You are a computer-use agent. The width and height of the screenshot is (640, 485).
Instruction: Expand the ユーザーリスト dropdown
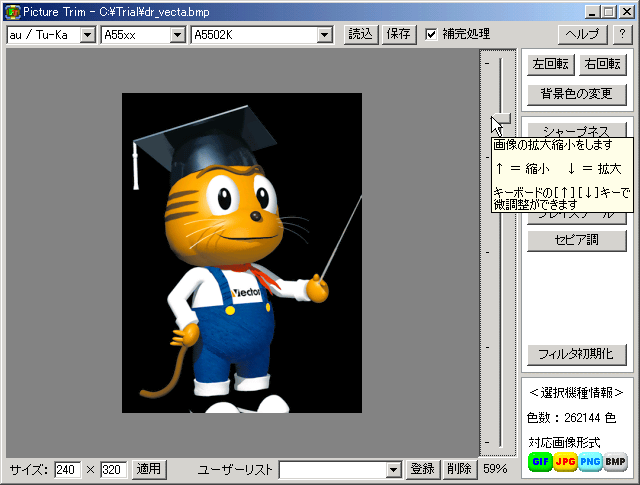[x=393, y=470]
